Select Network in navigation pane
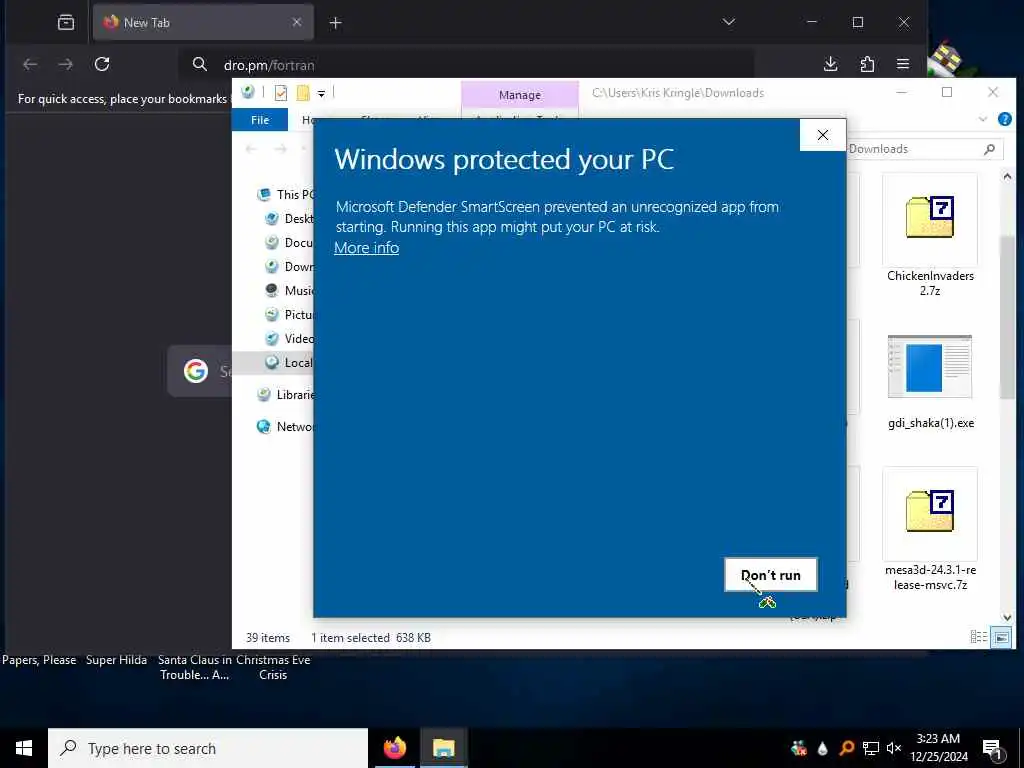1024x768 pixels. point(286,426)
